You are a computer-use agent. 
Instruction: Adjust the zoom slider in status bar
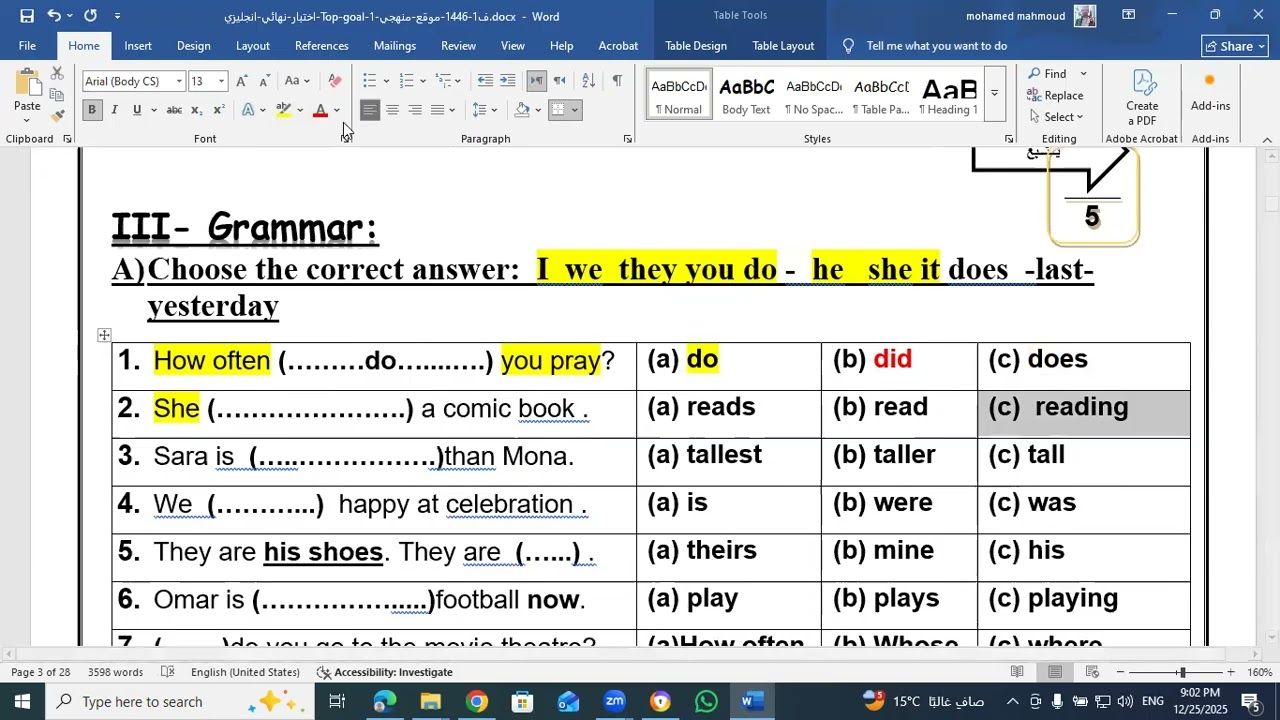1182,672
